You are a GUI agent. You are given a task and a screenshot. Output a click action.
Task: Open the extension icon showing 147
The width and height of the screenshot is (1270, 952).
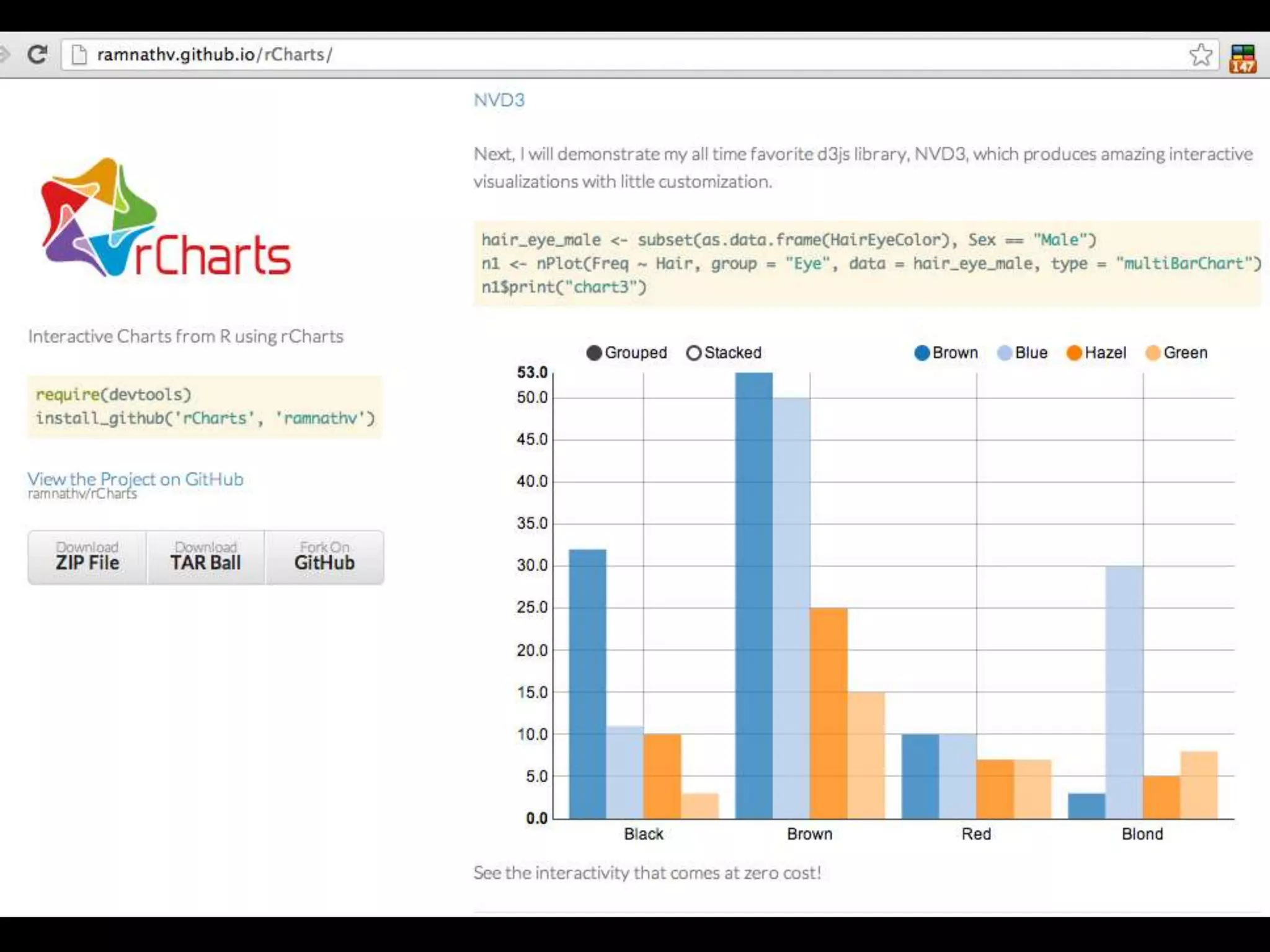point(1242,58)
